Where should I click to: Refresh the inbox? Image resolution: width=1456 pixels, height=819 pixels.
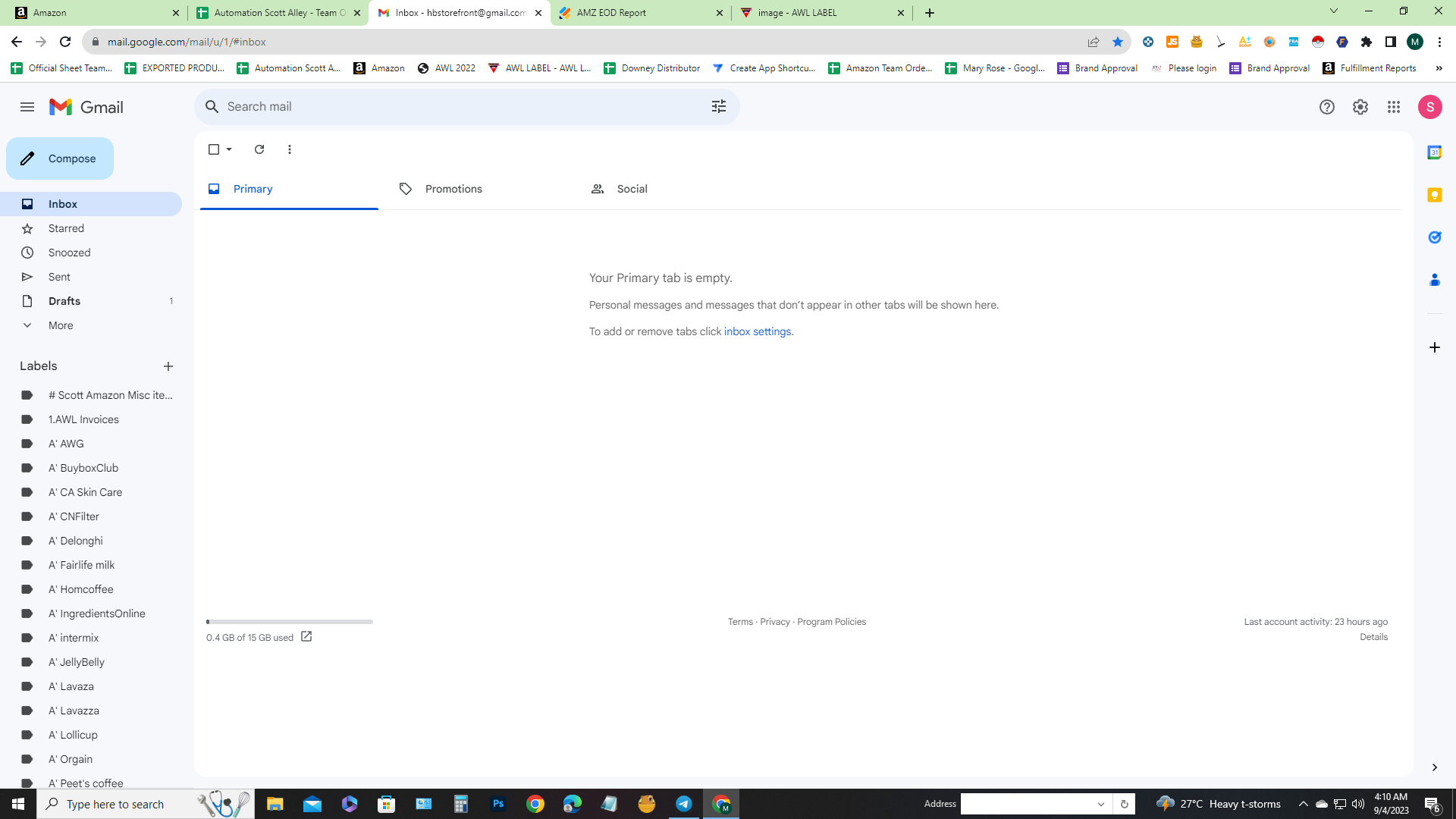259,149
